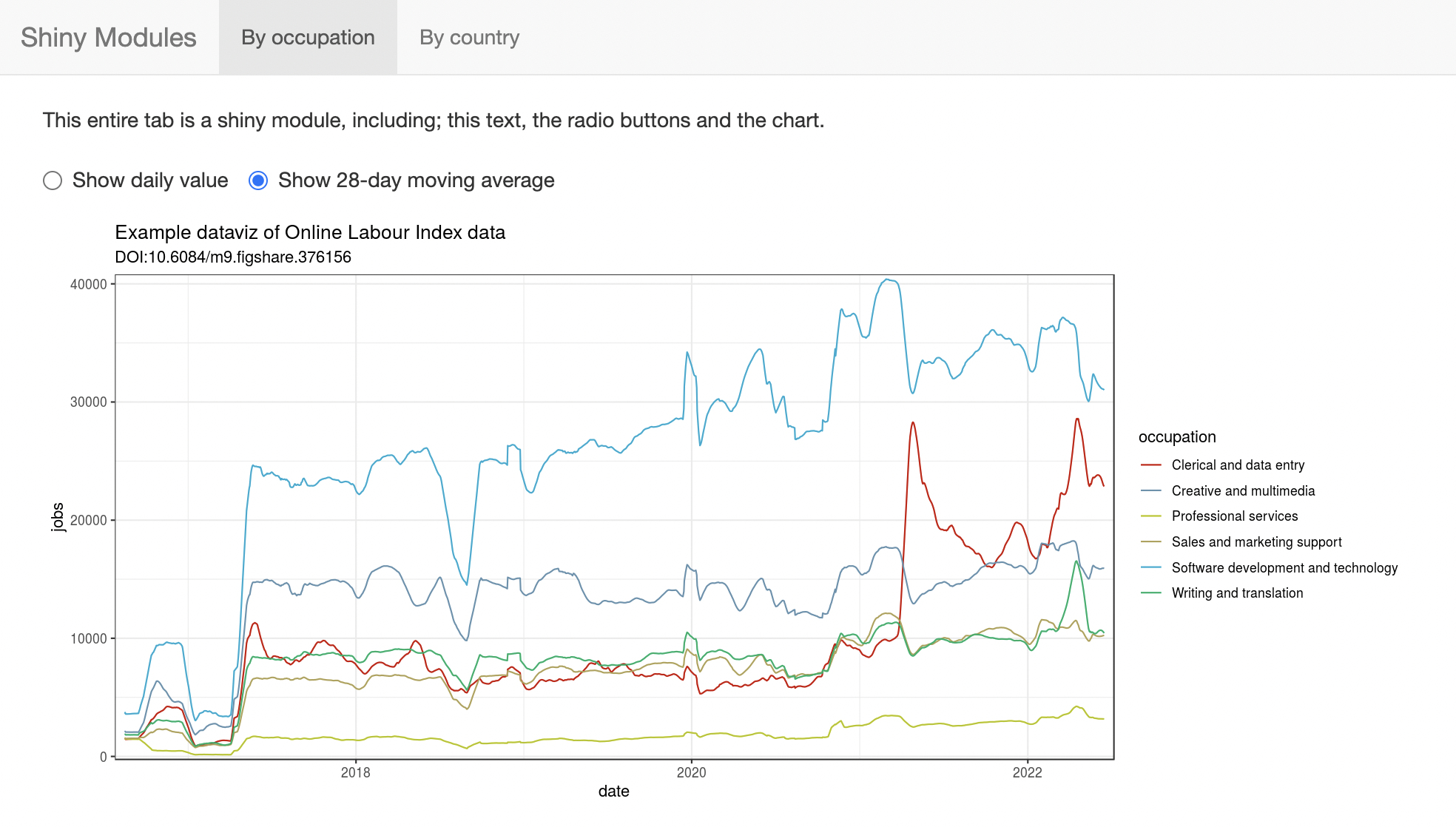Switch to the By country tab
The height and width of the screenshot is (827, 1456).
[470, 37]
